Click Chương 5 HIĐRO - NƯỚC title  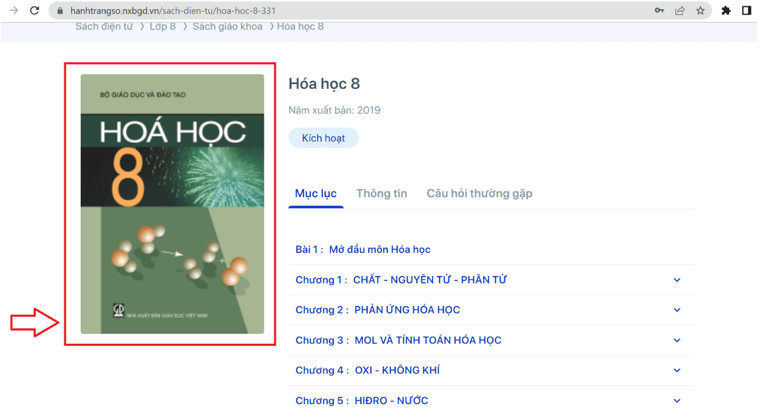[x=362, y=401]
